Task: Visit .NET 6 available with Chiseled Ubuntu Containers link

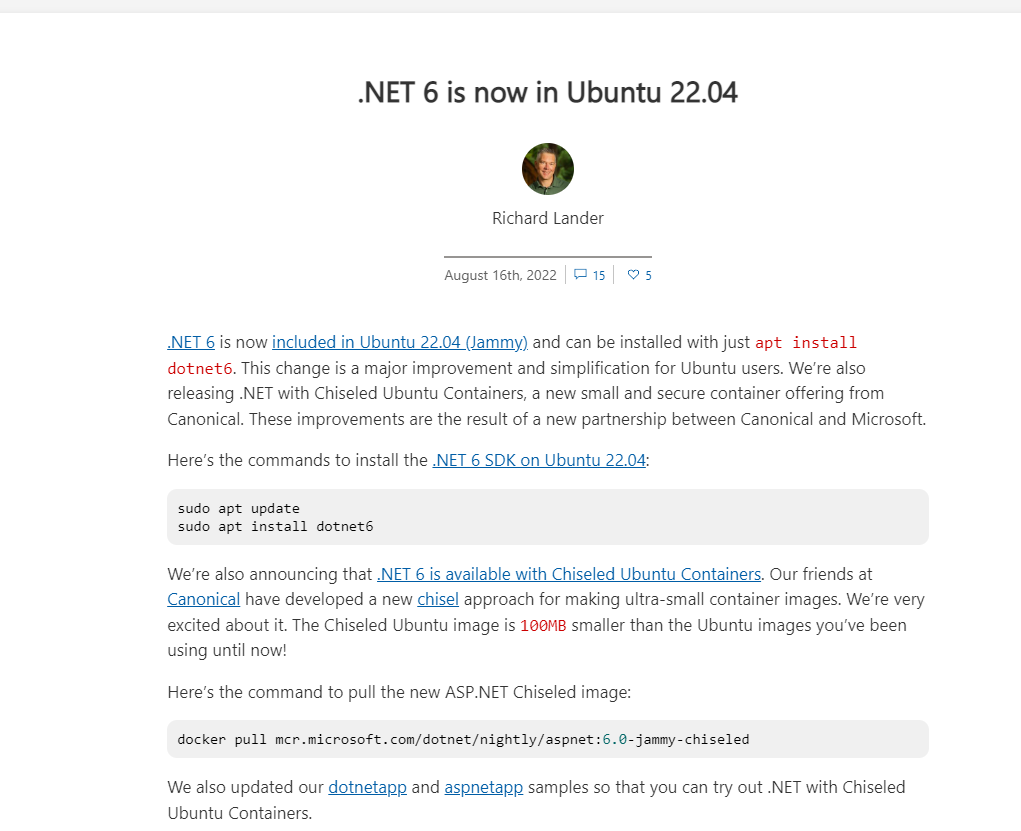Action: (569, 574)
